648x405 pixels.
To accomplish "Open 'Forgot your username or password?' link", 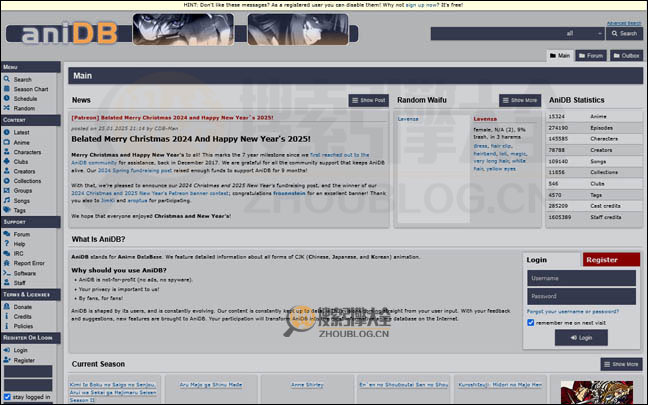I will pyautogui.click(x=573, y=311).
